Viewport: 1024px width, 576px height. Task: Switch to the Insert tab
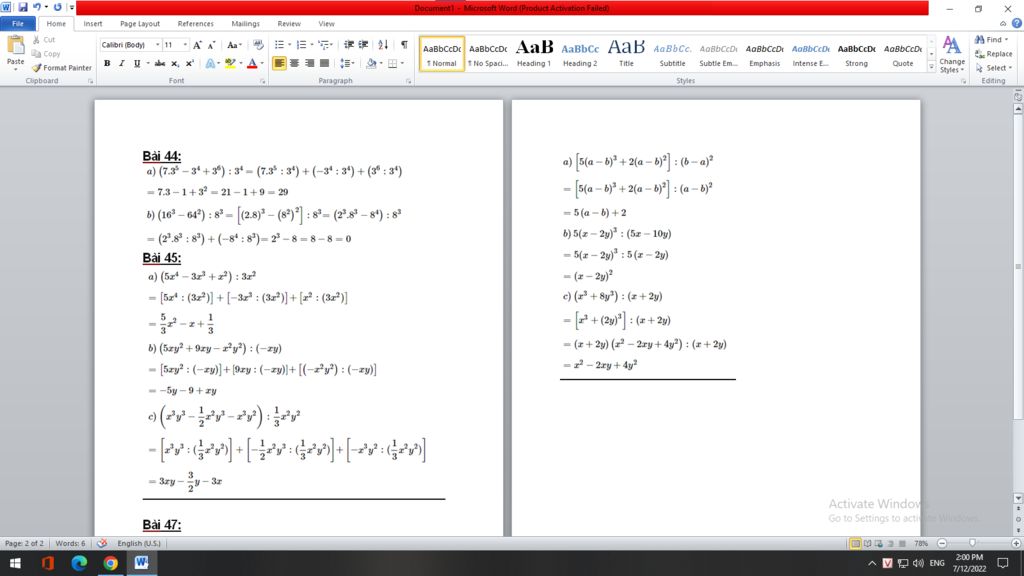tap(93, 24)
